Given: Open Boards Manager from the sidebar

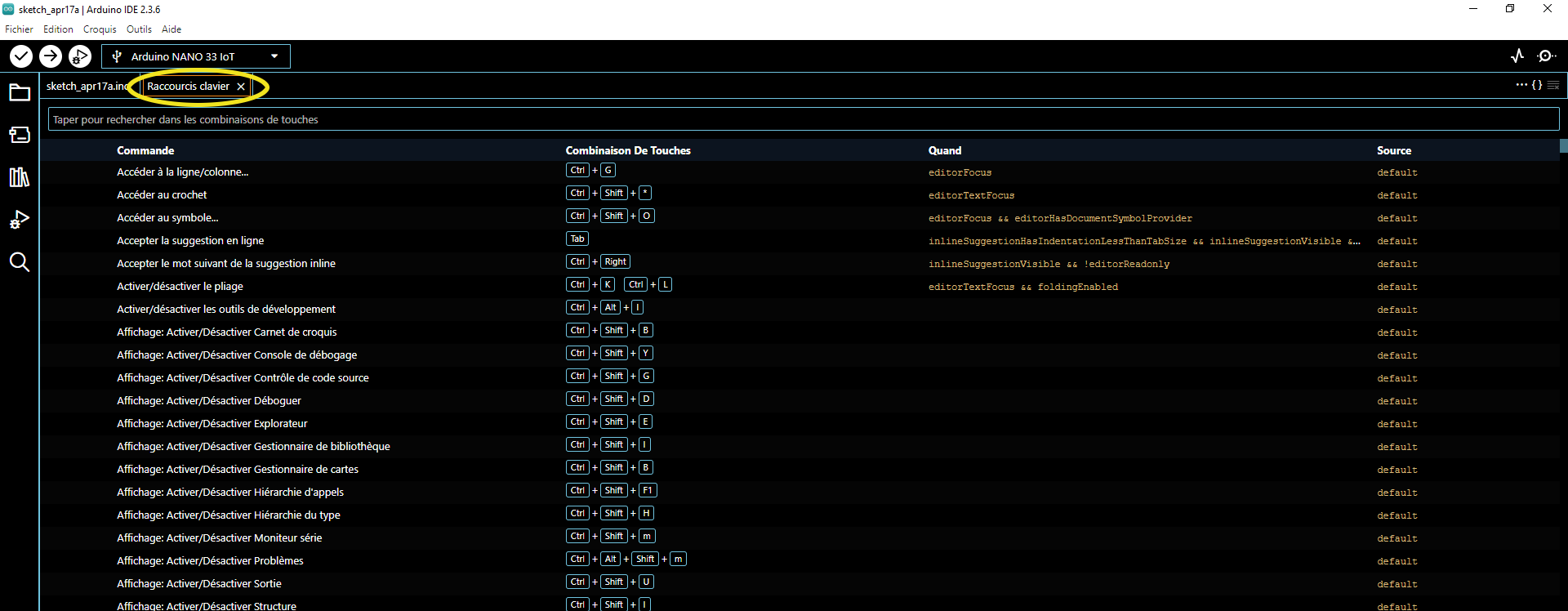Looking at the screenshot, I should point(20,135).
